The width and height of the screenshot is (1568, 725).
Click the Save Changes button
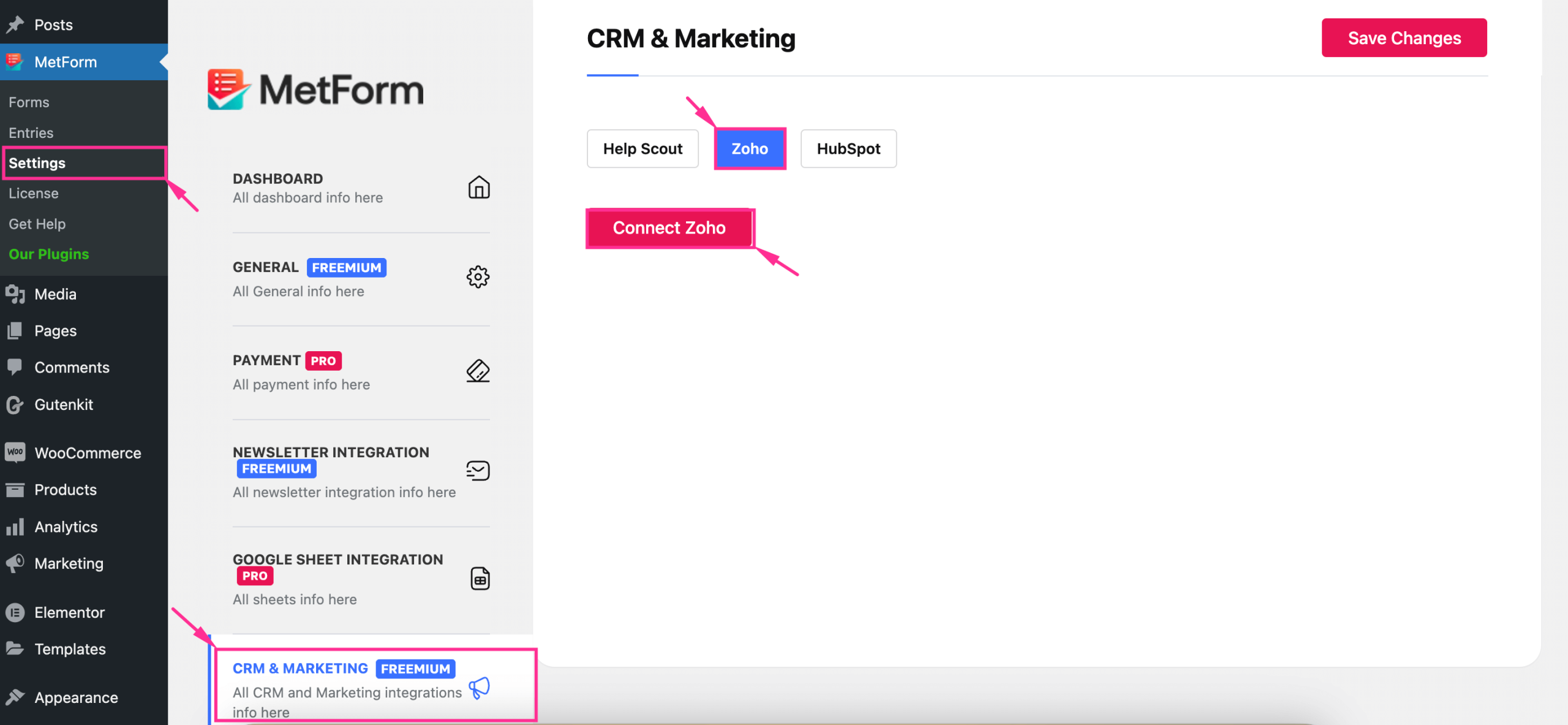coord(1404,38)
